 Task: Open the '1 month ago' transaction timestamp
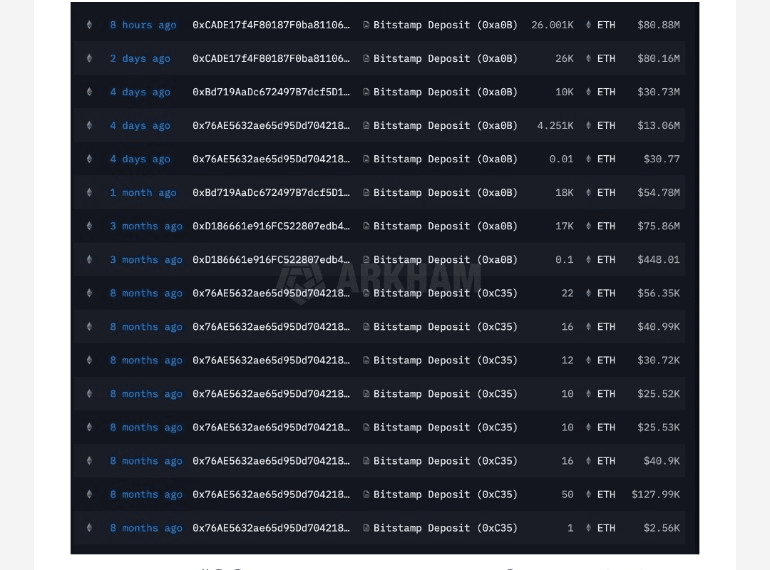(142, 193)
